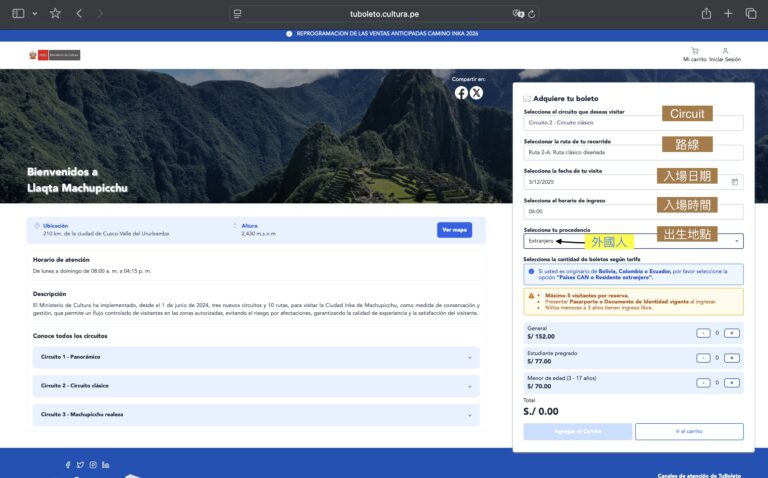Increase General ticket count with plus button
Screen dimensions: 768x478
[x=731, y=333]
